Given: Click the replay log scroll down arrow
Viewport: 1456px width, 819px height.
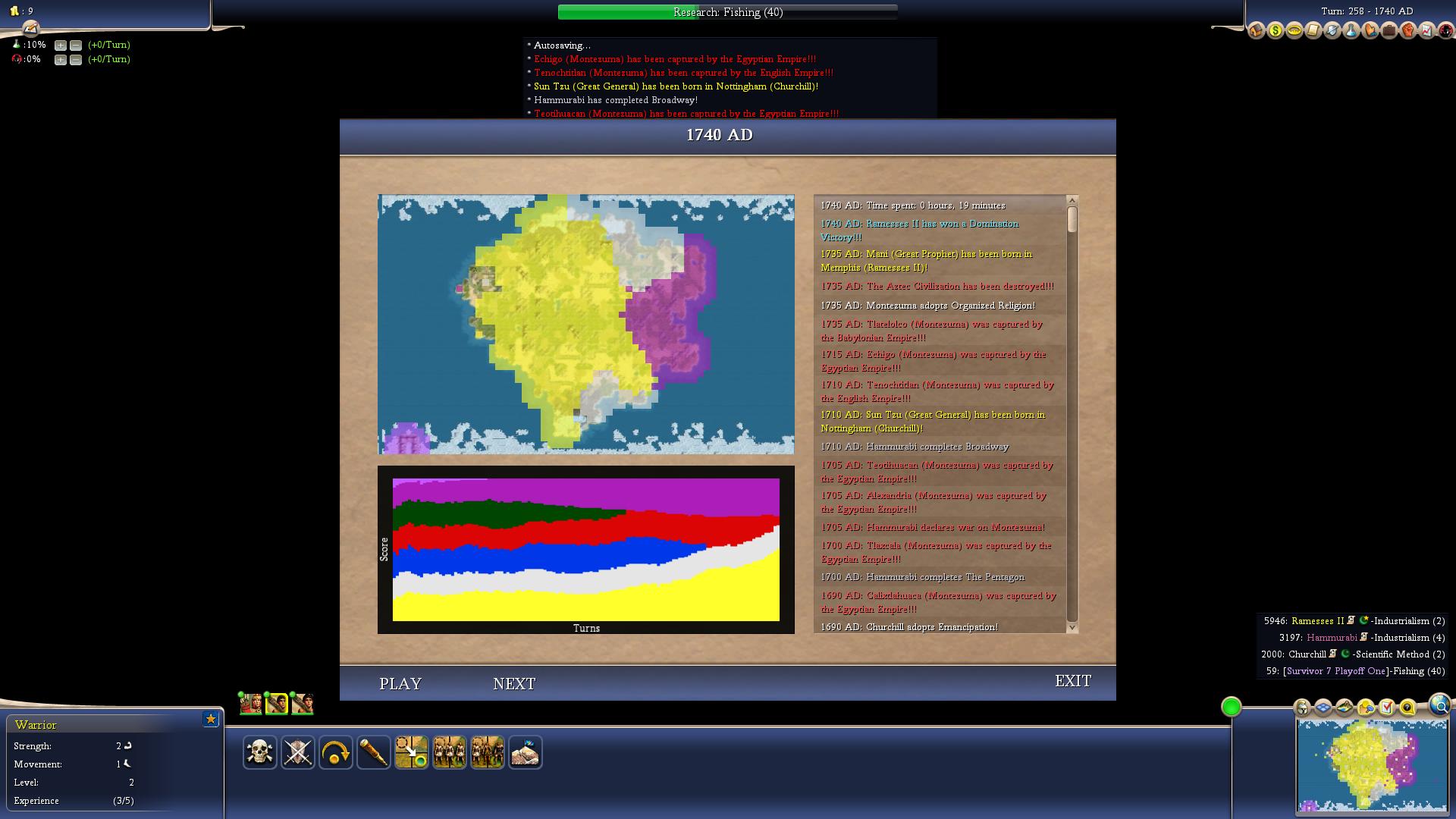Looking at the screenshot, I should tap(1072, 627).
